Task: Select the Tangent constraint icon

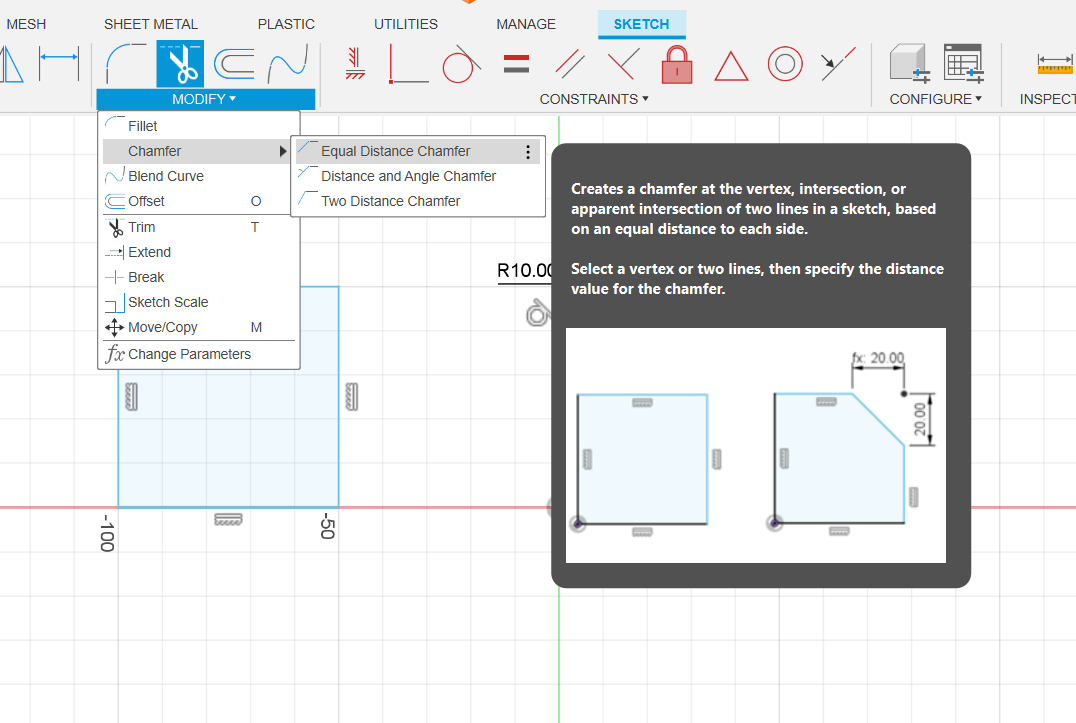Action: 461,64
